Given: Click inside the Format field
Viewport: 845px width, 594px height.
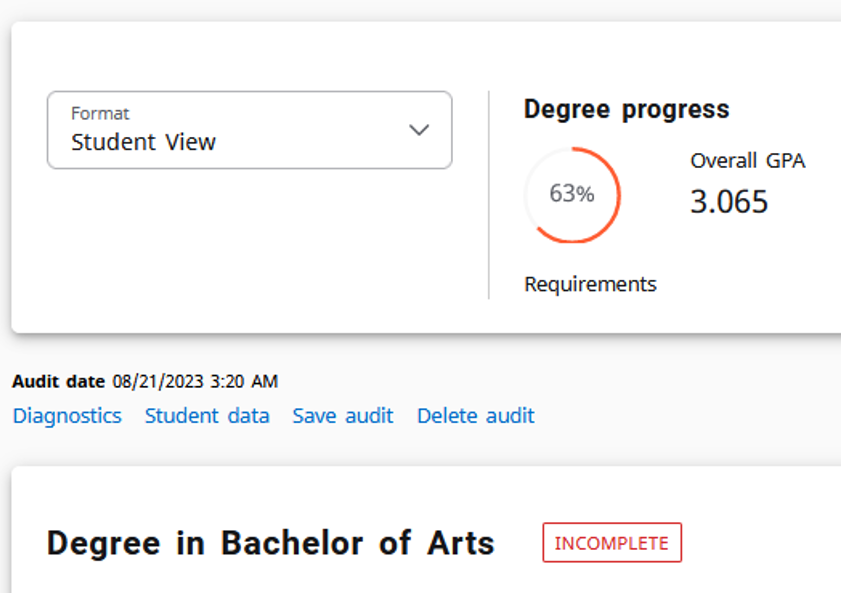Looking at the screenshot, I should click(x=248, y=130).
